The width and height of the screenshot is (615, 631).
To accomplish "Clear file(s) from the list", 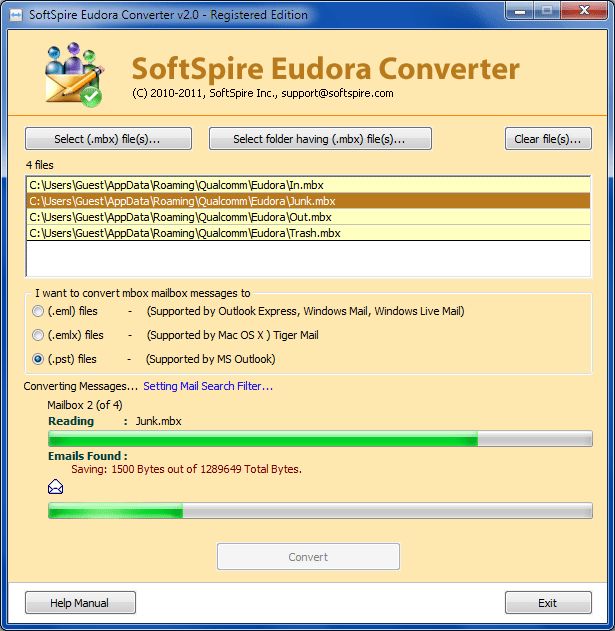I will [x=548, y=139].
